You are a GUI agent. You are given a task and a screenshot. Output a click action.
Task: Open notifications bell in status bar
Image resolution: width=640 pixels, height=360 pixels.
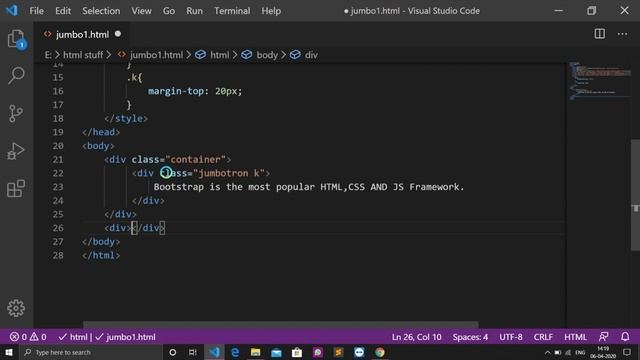tap(625, 337)
